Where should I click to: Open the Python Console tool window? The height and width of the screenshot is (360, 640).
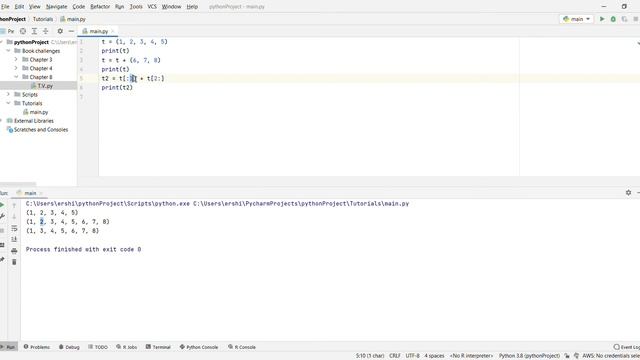pyautogui.click(x=199, y=347)
